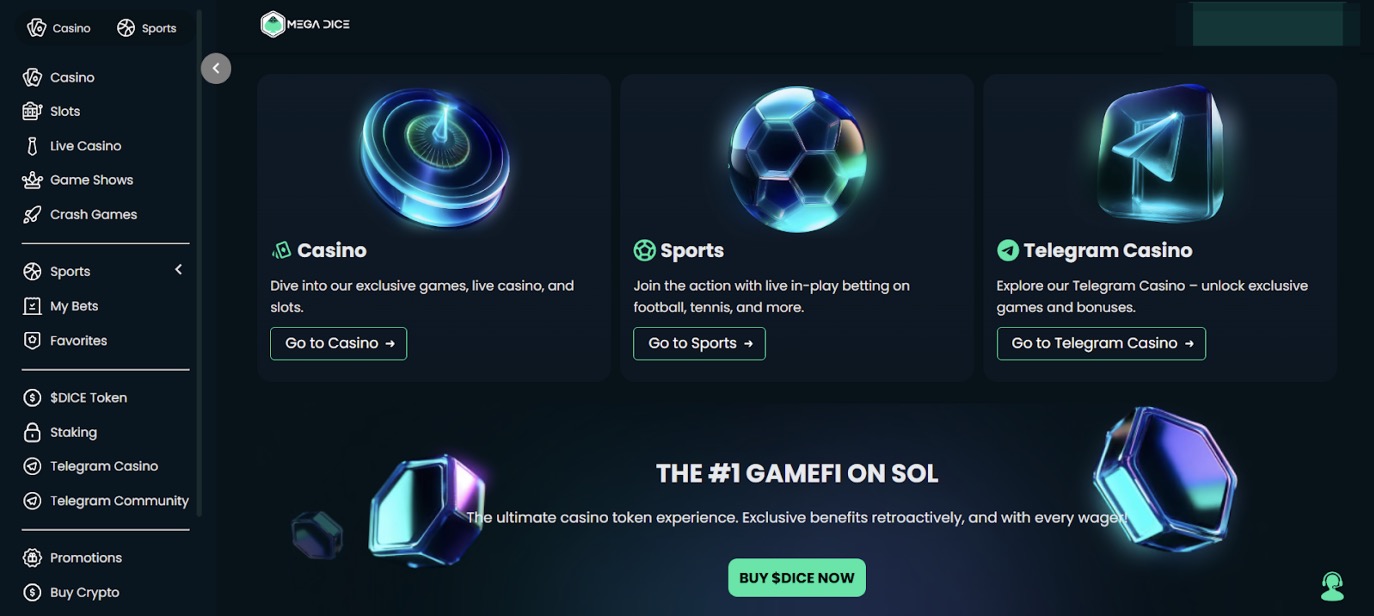Click the Promotions icon
This screenshot has height=616, width=1374.
coord(32,558)
